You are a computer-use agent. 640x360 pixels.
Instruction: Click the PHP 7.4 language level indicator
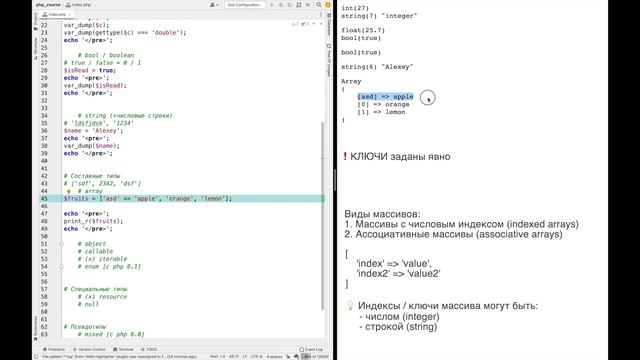[217, 357]
